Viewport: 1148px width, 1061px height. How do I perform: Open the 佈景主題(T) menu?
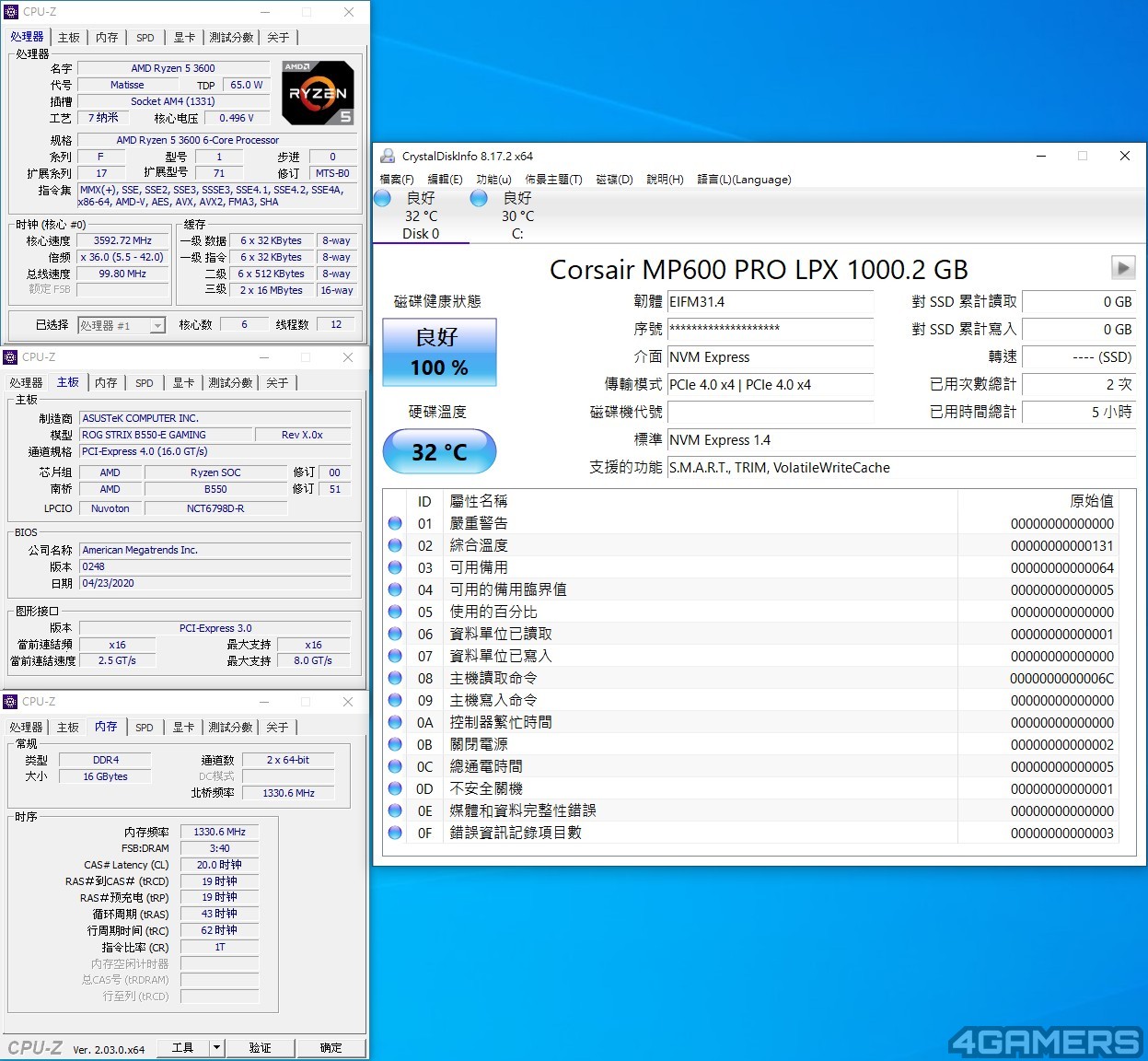coord(553,180)
